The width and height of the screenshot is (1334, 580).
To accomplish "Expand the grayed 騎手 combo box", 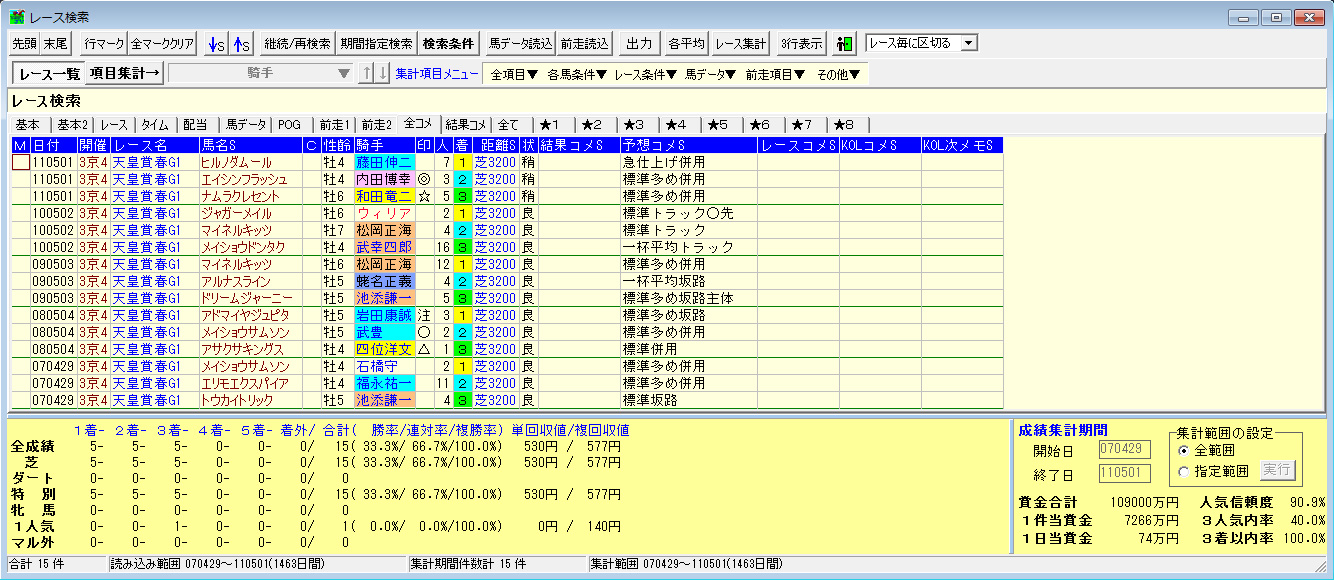I will (344, 73).
